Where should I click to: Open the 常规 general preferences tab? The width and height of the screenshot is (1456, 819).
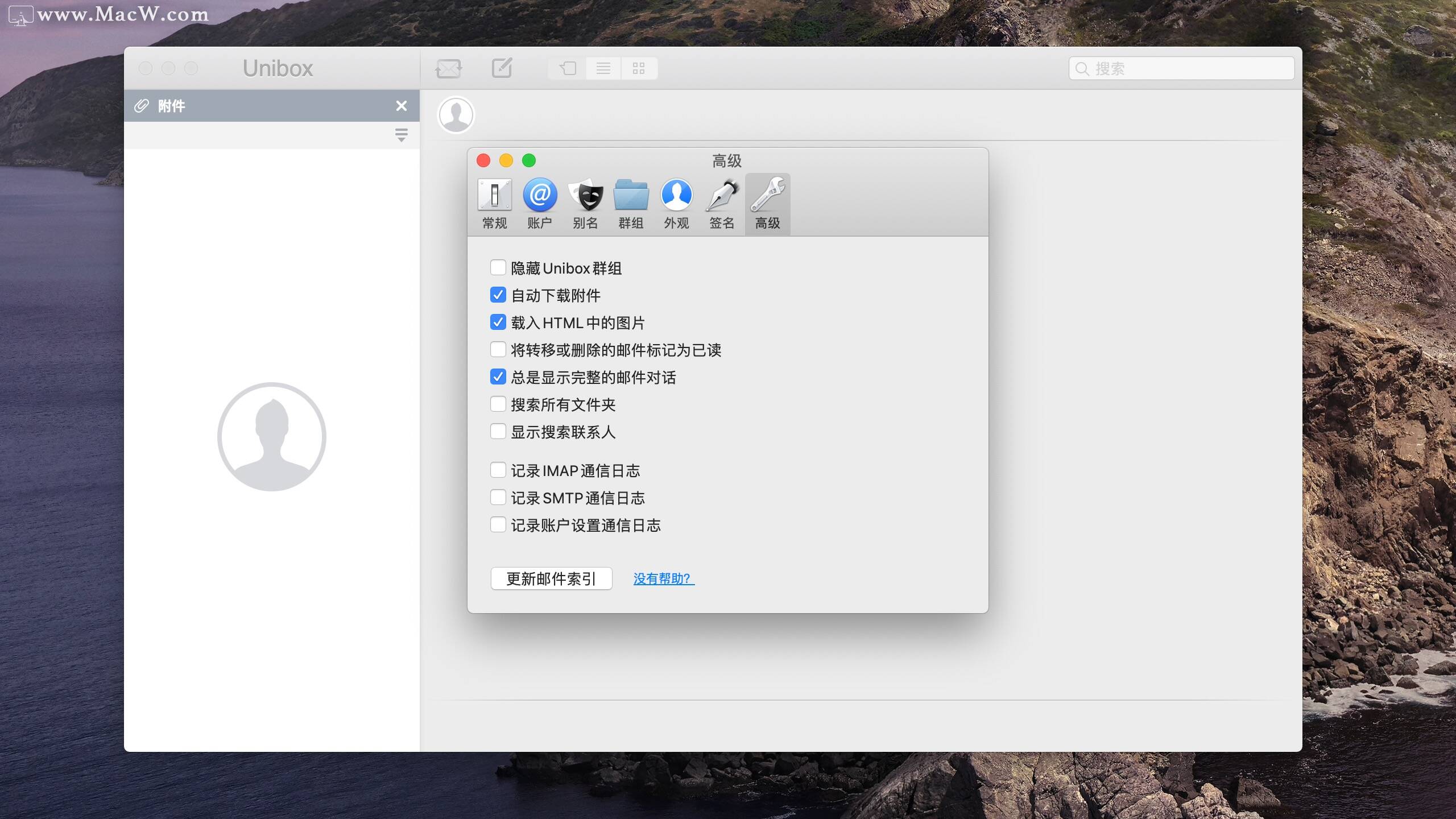(494, 204)
